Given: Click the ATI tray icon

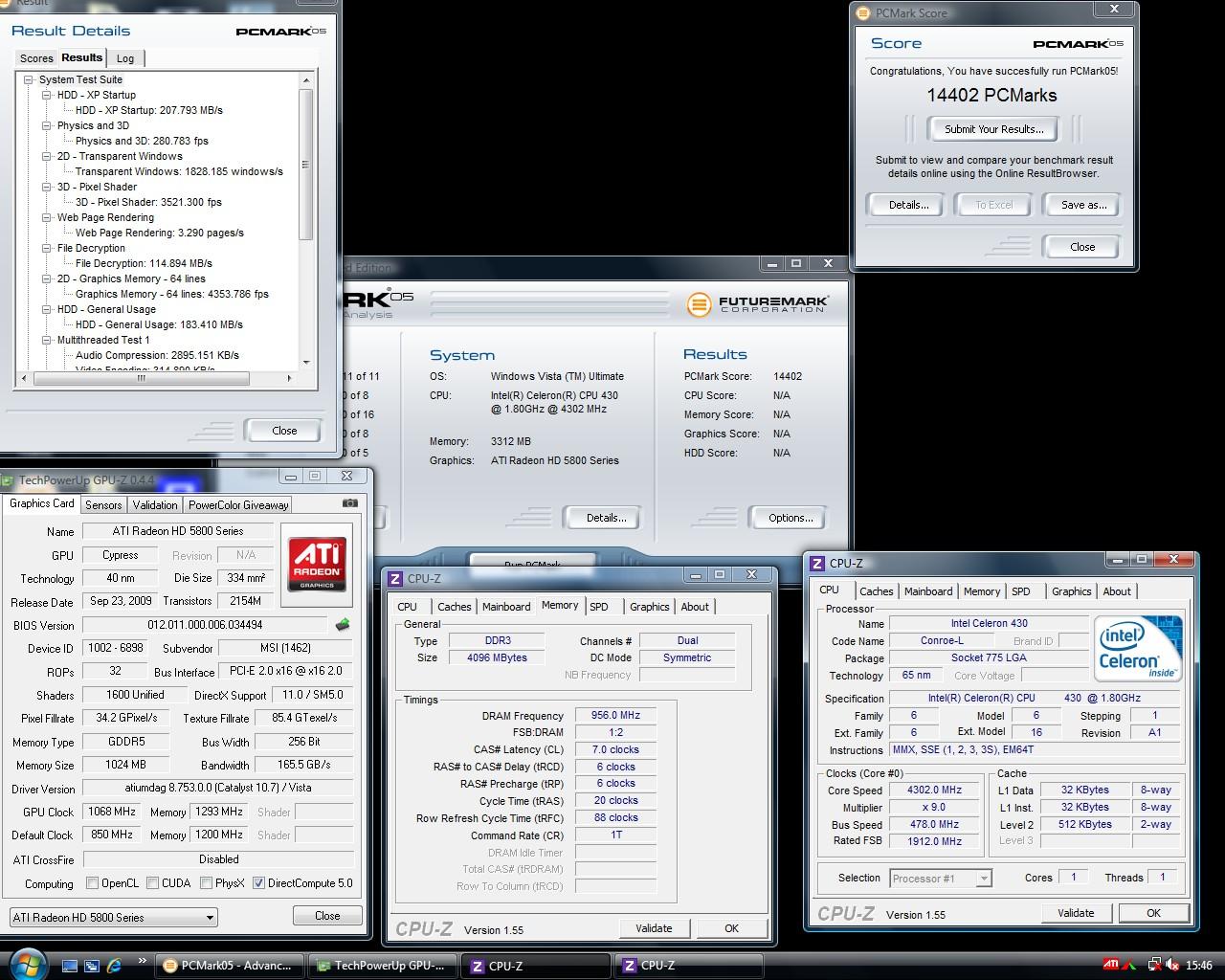Looking at the screenshot, I should point(1112,965).
